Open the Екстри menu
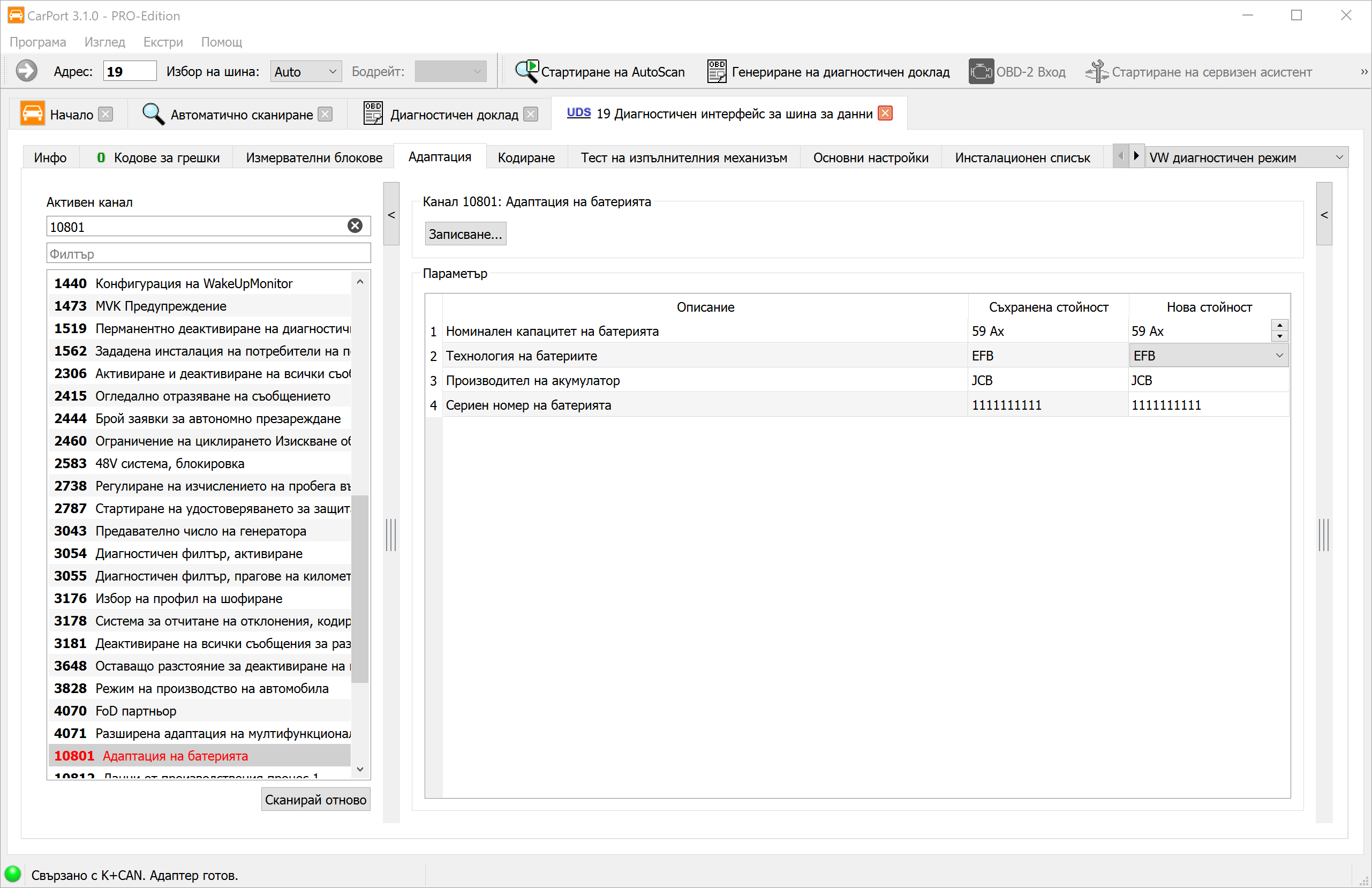The height and width of the screenshot is (888, 1372). click(163, 42)
